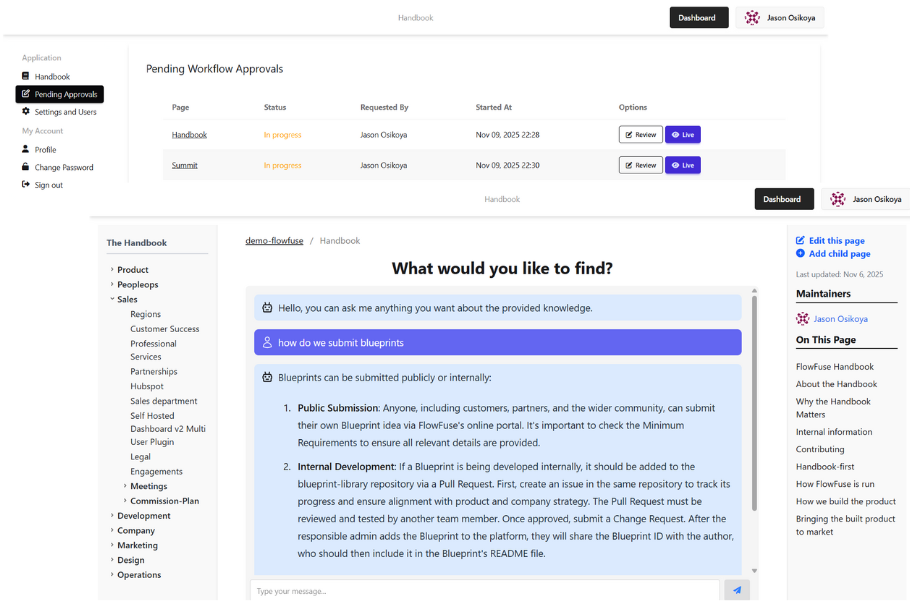Click the Type your message input field
Viewport: 910px width, 606px height.
(x=484, y=591)
